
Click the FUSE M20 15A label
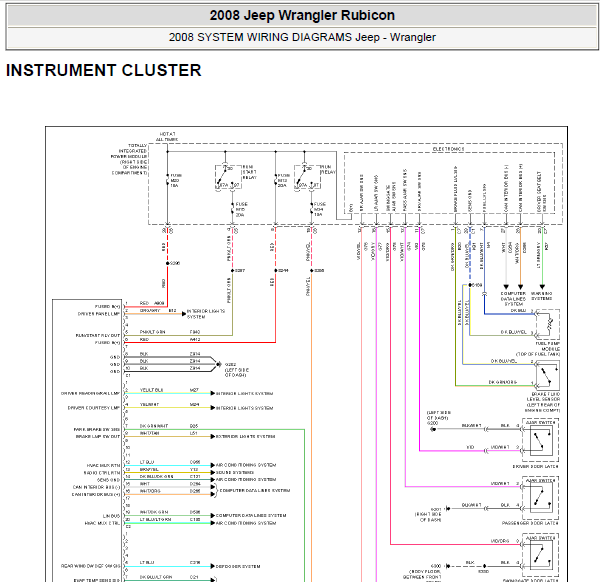(176, 180)
